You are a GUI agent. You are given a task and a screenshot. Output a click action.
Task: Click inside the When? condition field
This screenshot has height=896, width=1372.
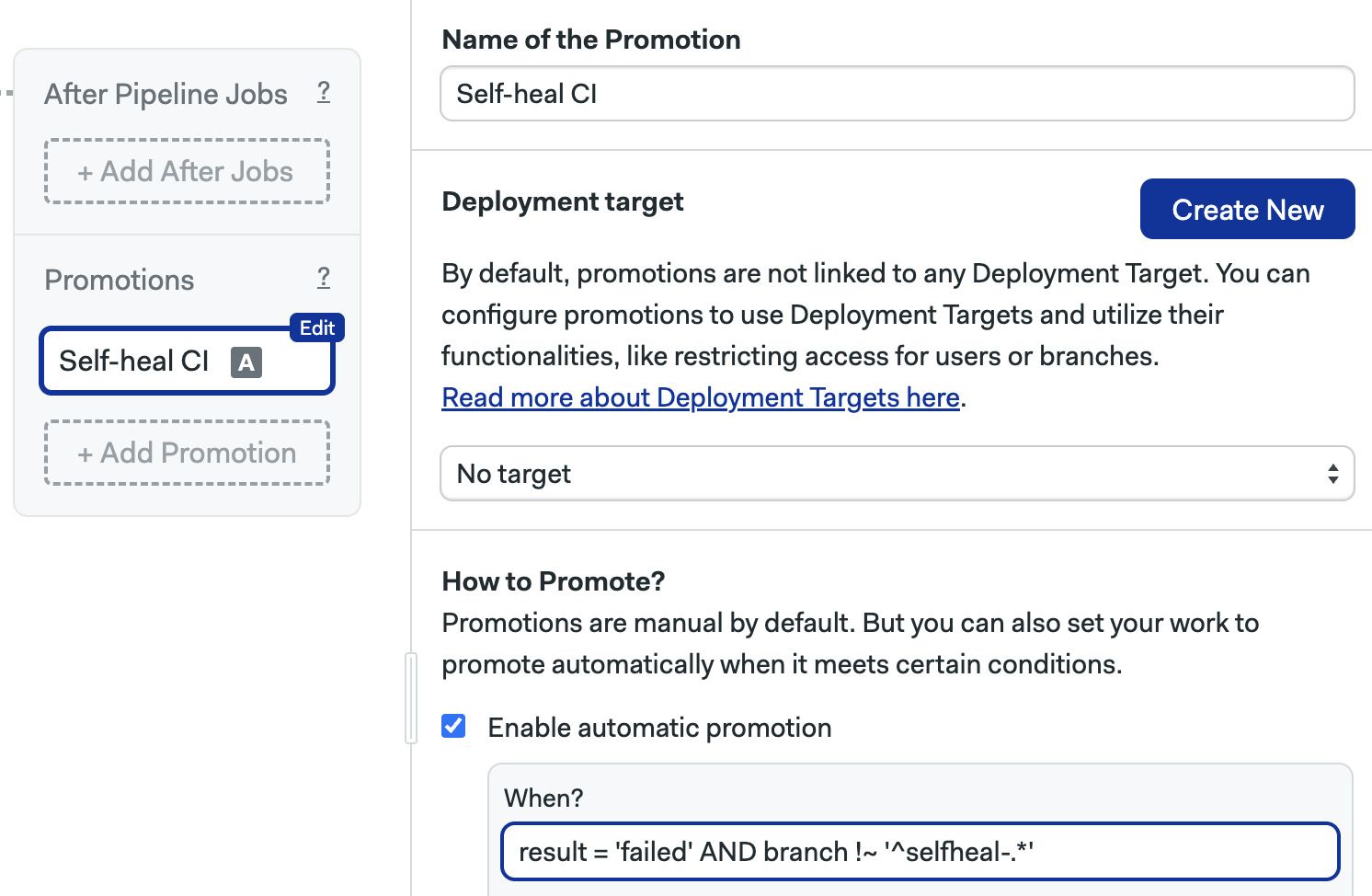click(920, 851)
